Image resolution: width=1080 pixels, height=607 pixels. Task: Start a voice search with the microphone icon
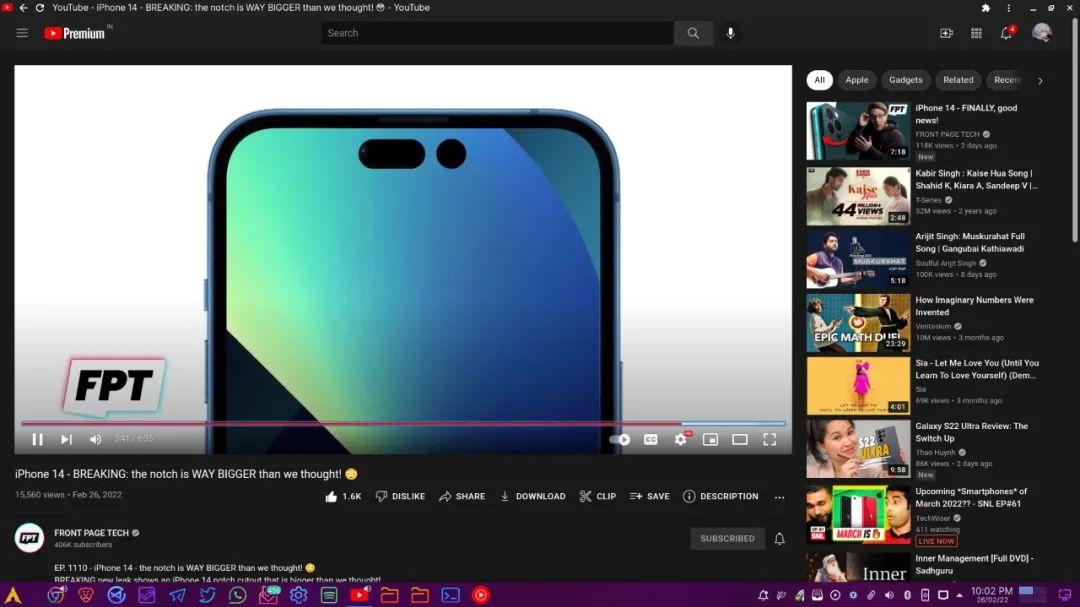click(730, 33)
